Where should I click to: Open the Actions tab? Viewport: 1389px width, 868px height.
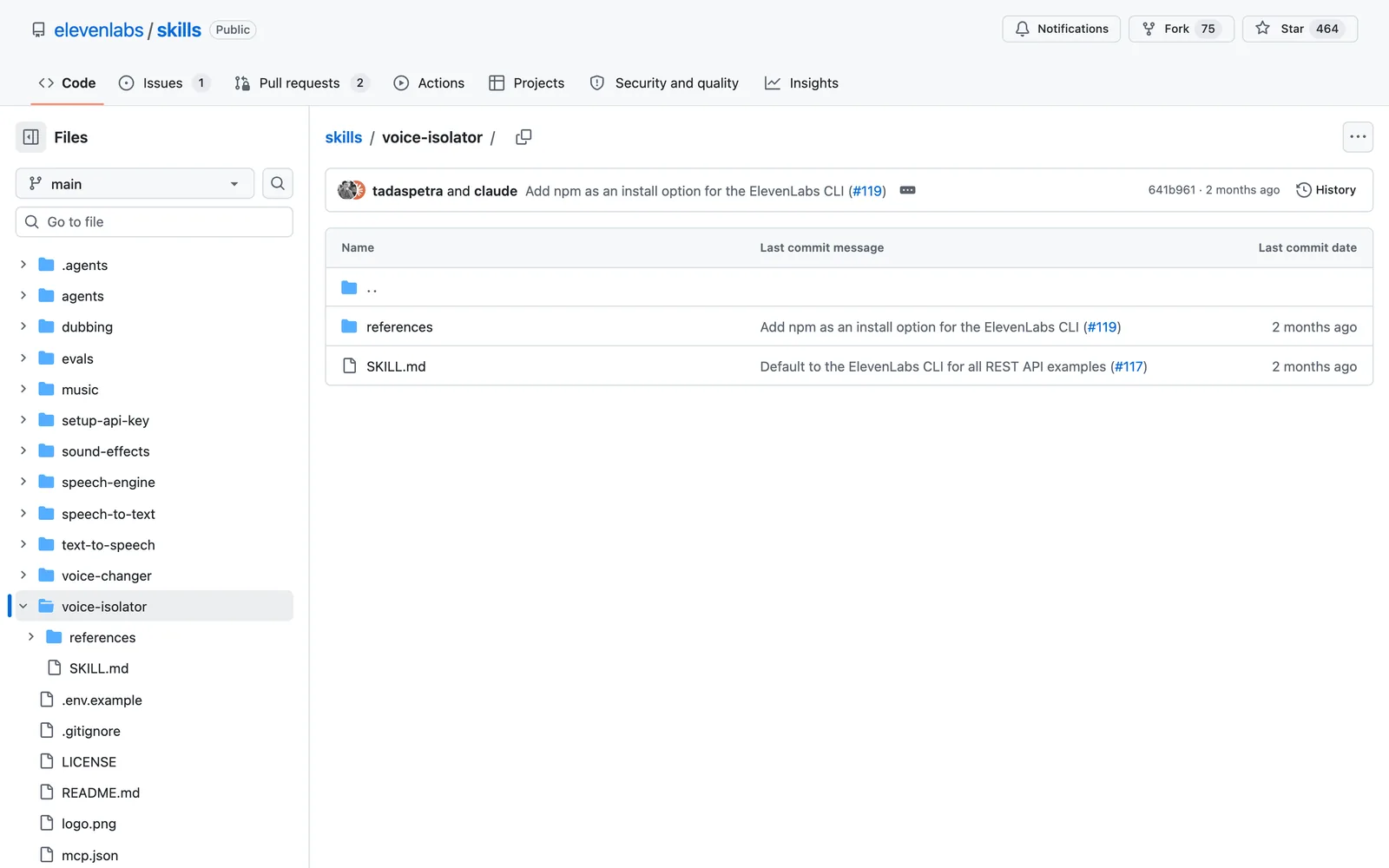(x=429, y=83)
